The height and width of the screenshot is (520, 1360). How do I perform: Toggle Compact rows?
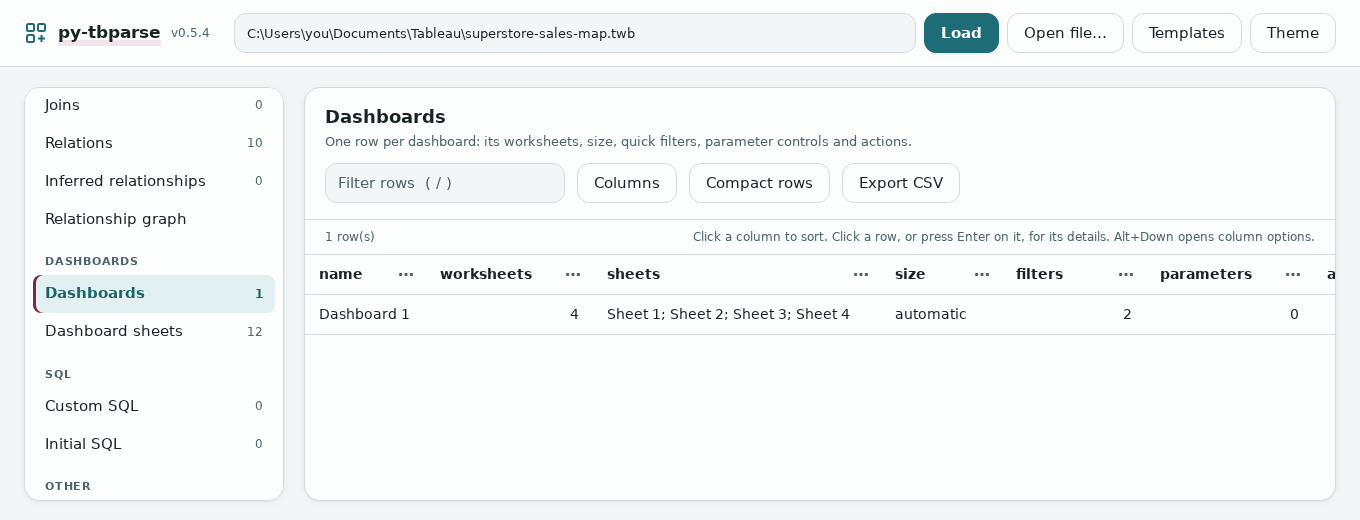[x=759, y=183]
